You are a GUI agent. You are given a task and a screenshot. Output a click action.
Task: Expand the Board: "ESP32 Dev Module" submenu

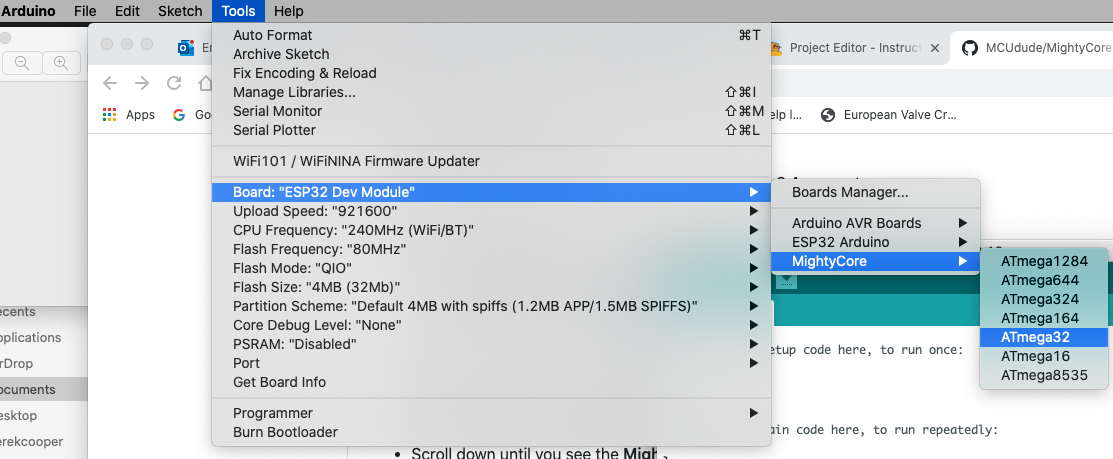click(x=491, y=192)
